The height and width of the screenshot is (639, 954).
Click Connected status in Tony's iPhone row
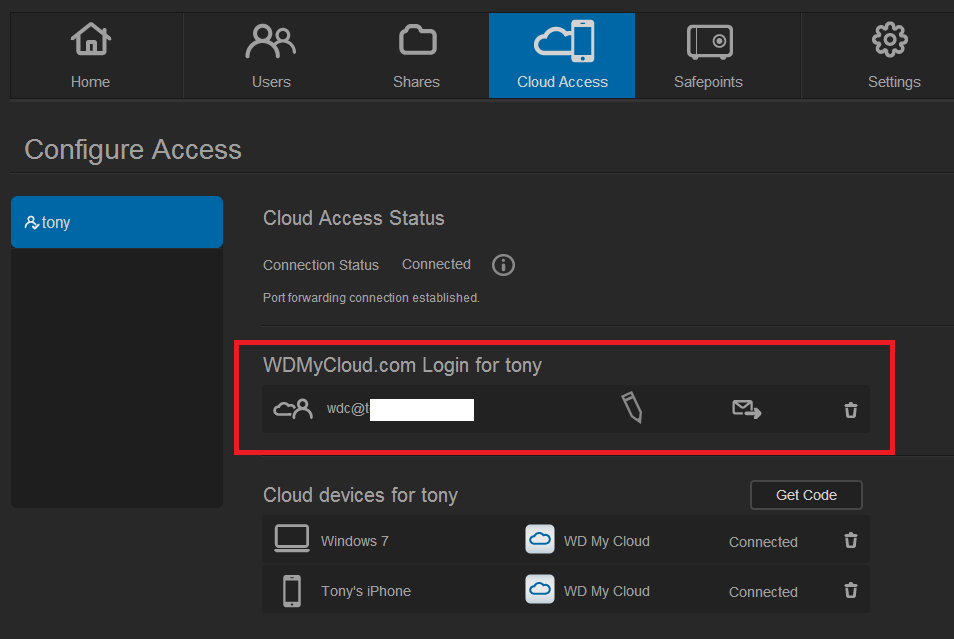point(763,592)
